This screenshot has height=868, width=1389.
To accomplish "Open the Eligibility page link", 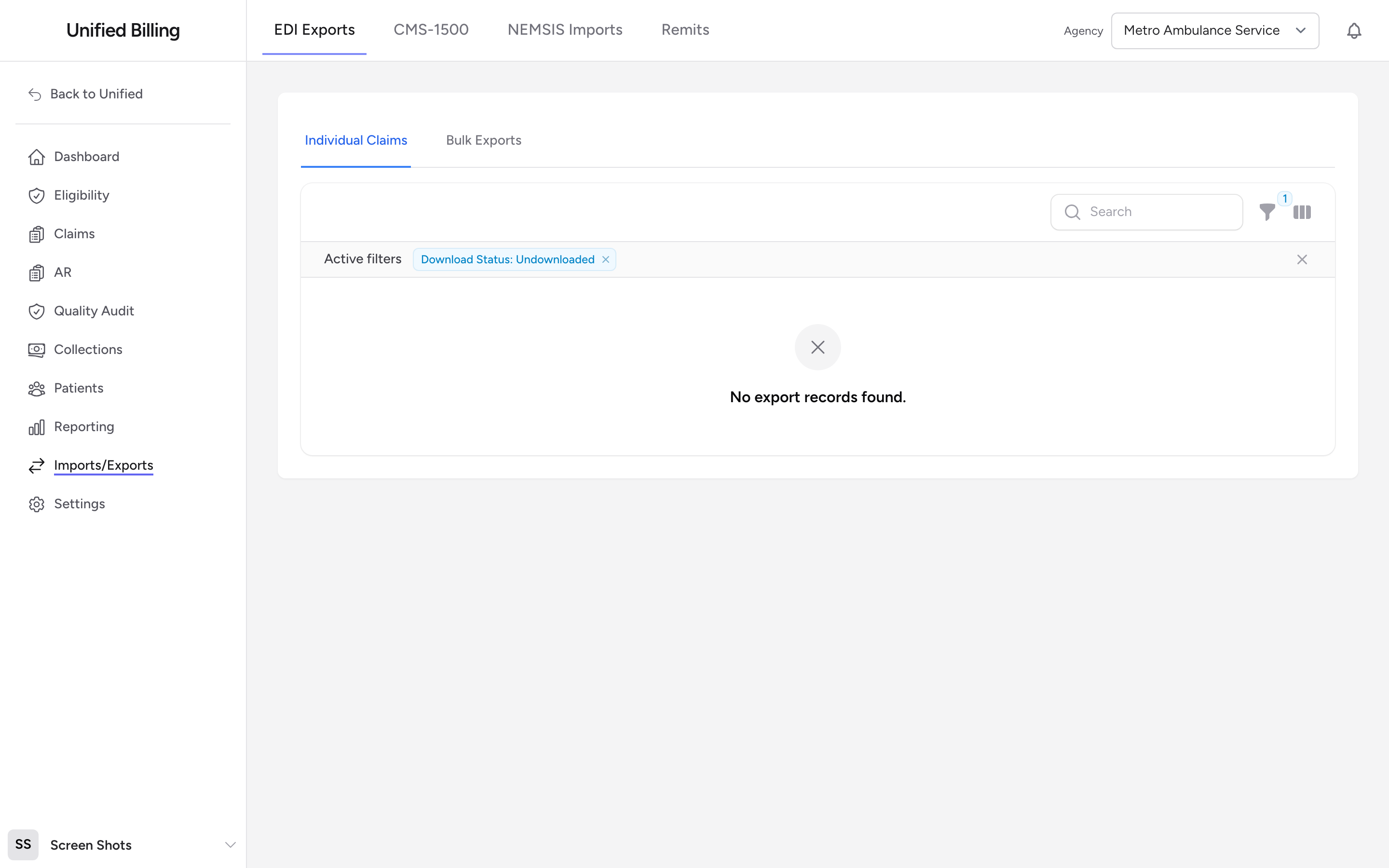I will pyautogui.click(x=82, y=195).
